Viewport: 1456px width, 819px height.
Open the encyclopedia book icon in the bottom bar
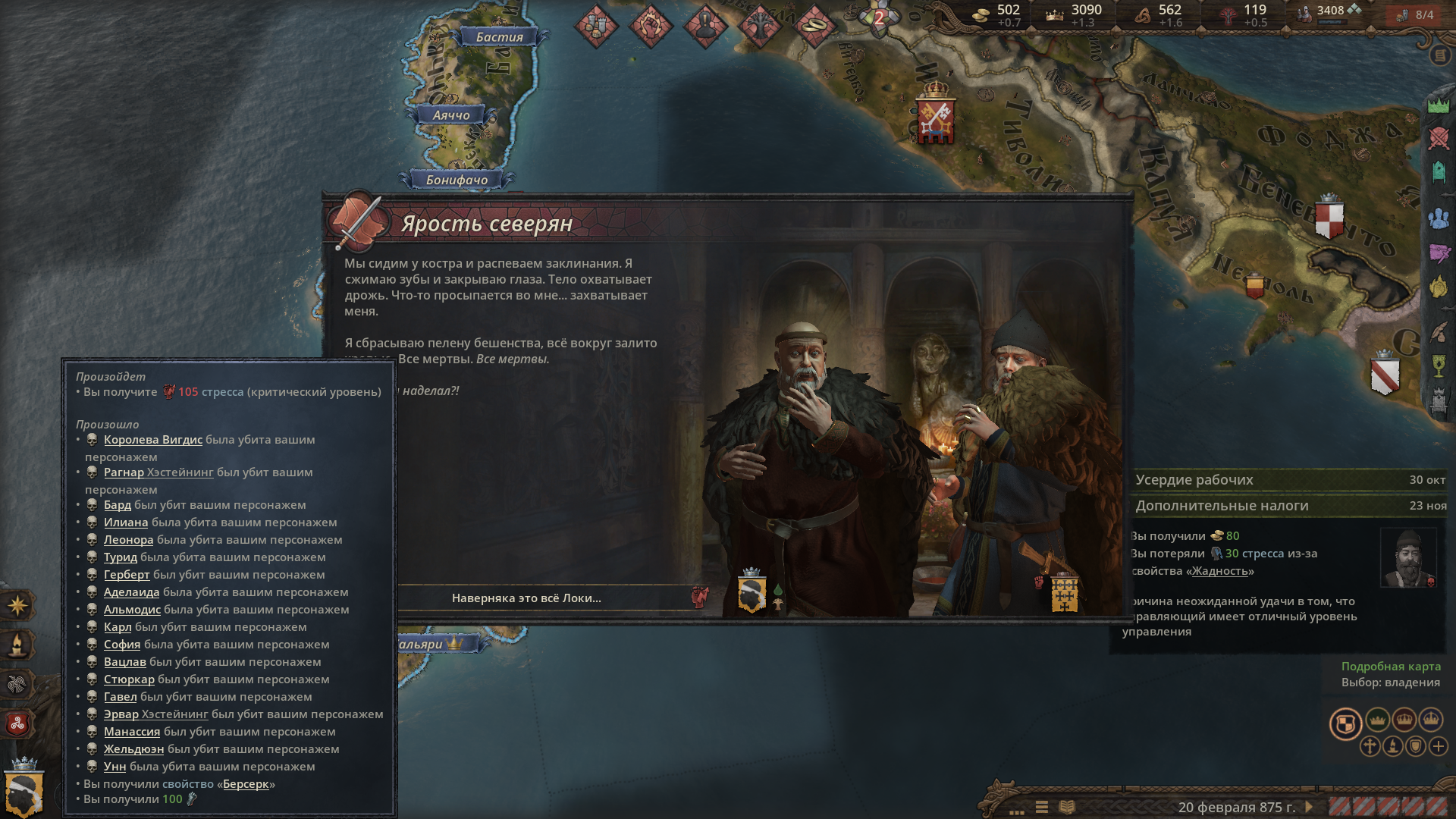coord(1067,807)
